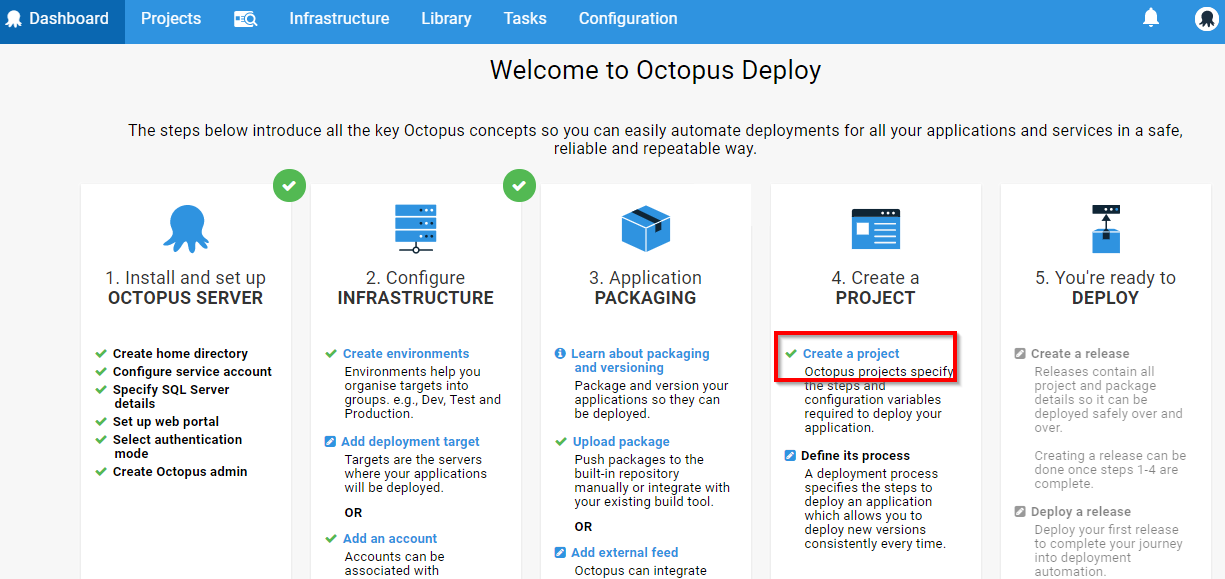The image size is (1225, 579).
Task: Click the Create Octopus admin item
Action: tap(180, 472)
